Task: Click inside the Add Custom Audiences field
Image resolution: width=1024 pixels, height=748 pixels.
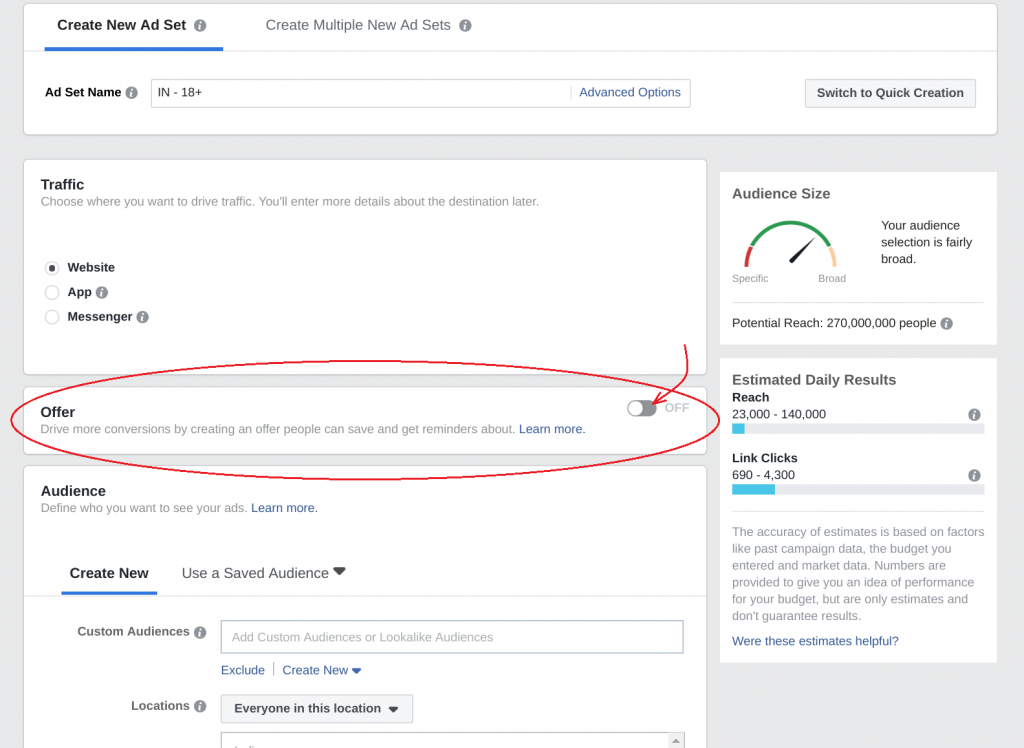Action: 451,636
